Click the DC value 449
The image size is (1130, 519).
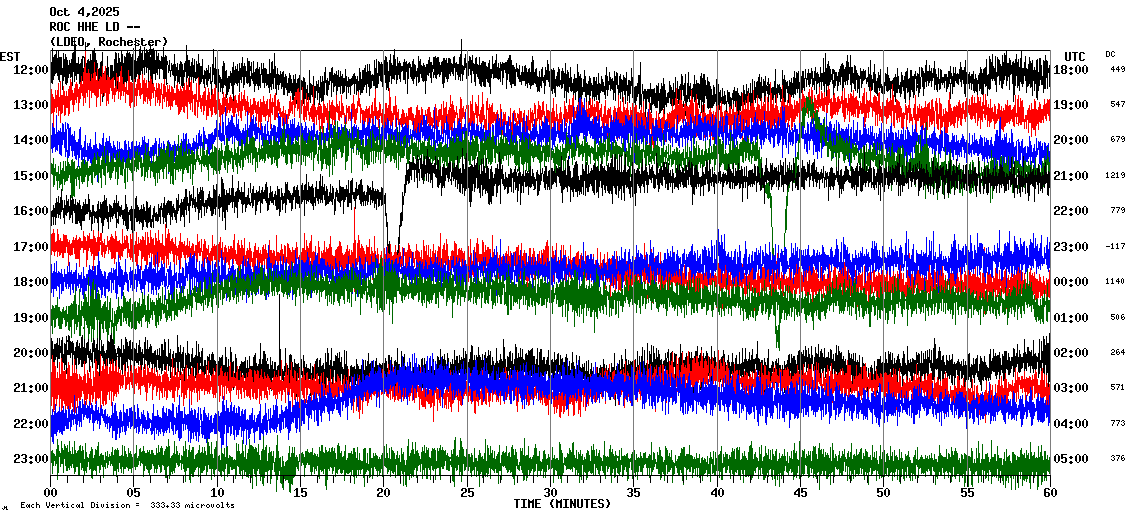pos(1116,70)
